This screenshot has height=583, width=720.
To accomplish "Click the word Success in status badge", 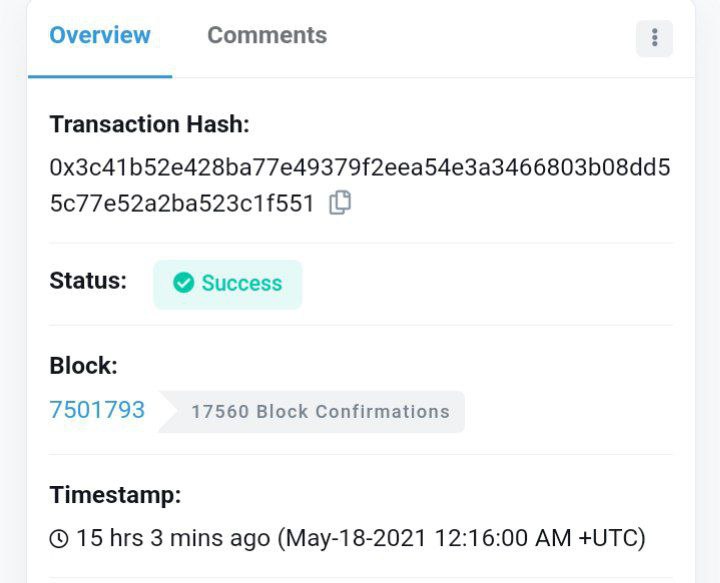I will (242, 284).
